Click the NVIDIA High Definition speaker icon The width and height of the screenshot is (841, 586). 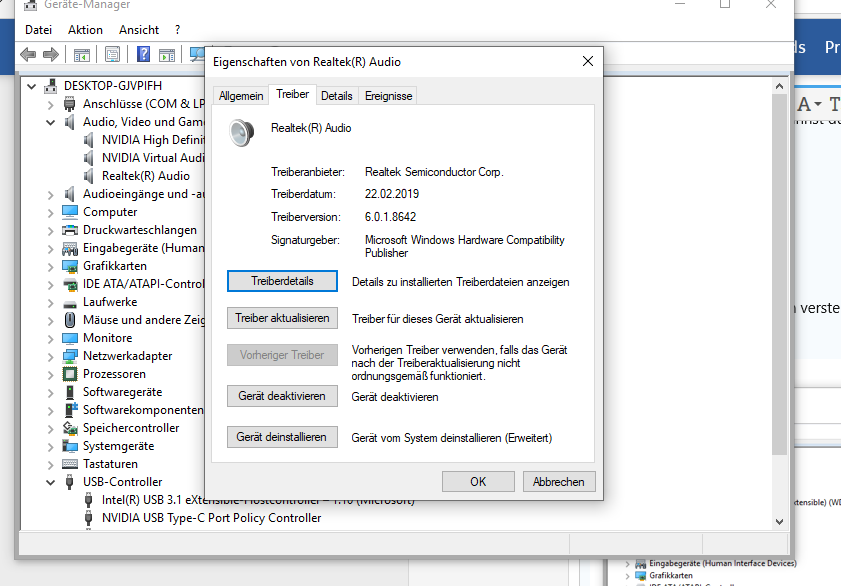pyautogui.click(x=89, y=140)
